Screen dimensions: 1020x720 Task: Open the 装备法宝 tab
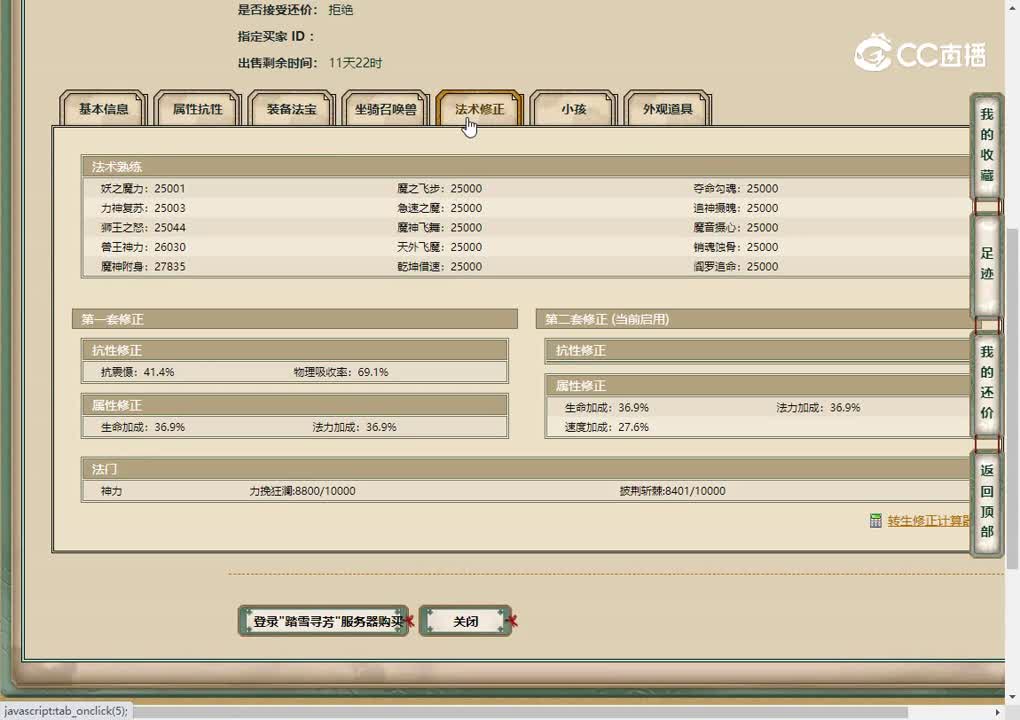point(290,110)
